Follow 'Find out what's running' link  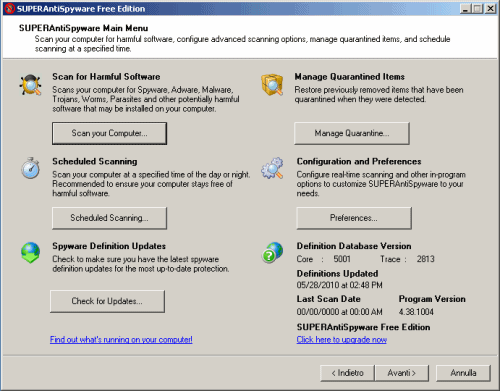[121, 340]
